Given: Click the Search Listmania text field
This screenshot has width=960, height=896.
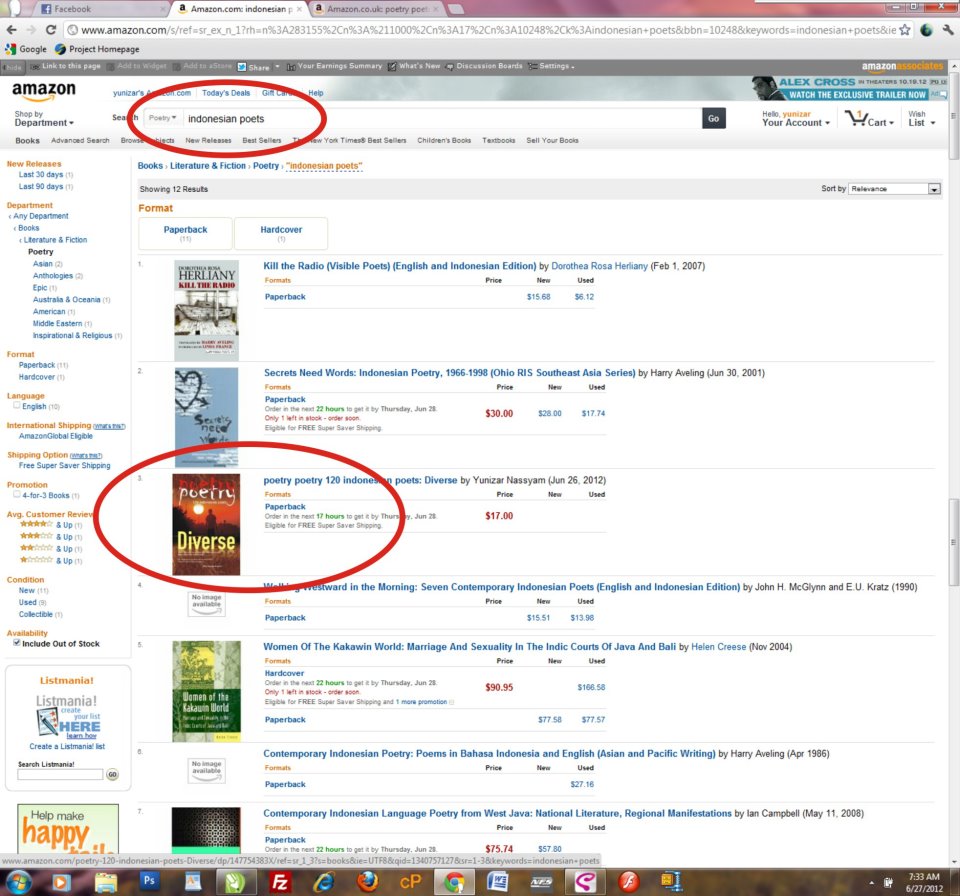Looking at the screenshot, I should point(60,775).
